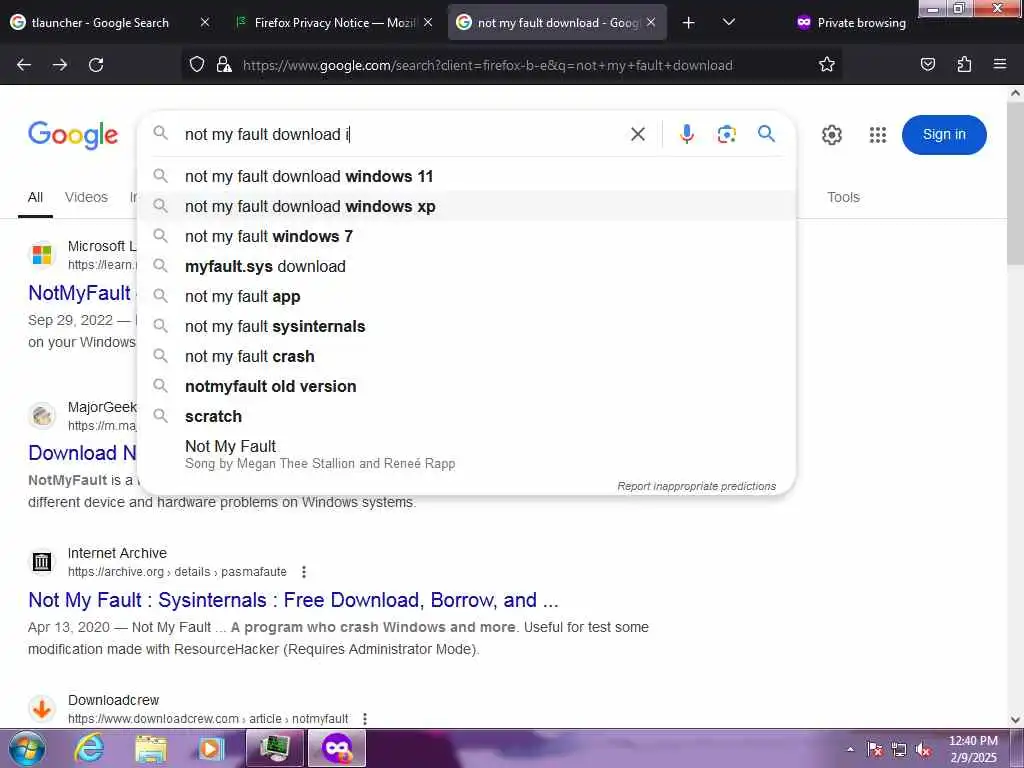Screen dimensions: 1024x768
Task: Bookmark this page with the star icon
Action: click(x=827, y=65)
